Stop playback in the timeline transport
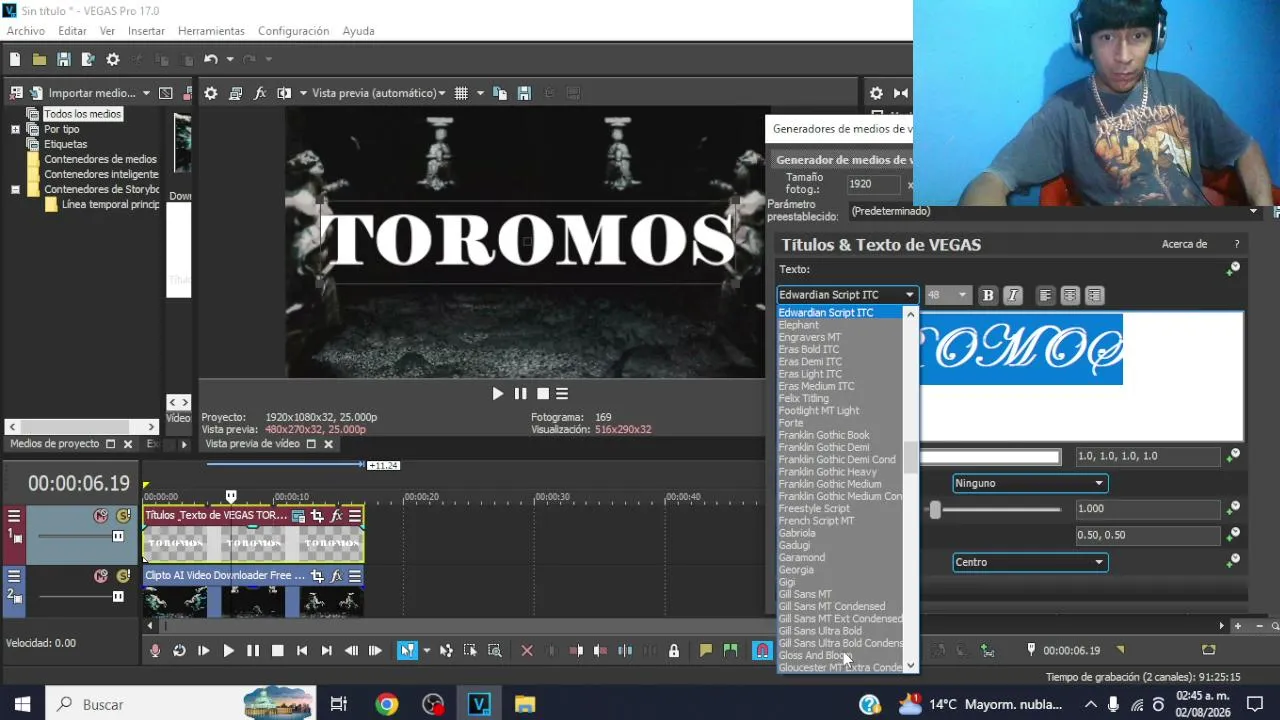Viewport: 1280px width, 720px height. click(278, 650)
